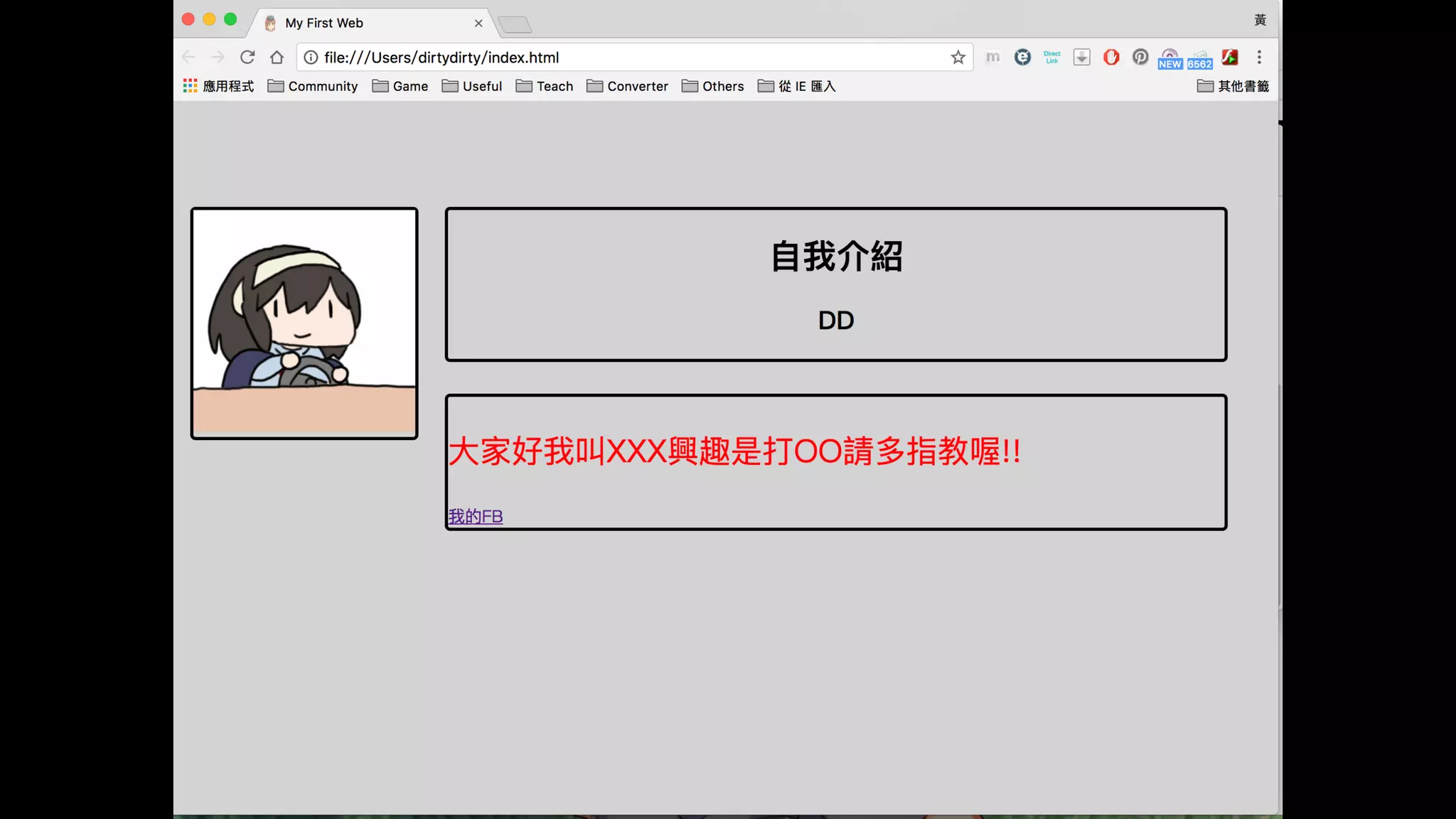Click the Flash player extension icon
Image resolution: width=1456 pixels, height=819 pixels.
(x=1230, y=57)
